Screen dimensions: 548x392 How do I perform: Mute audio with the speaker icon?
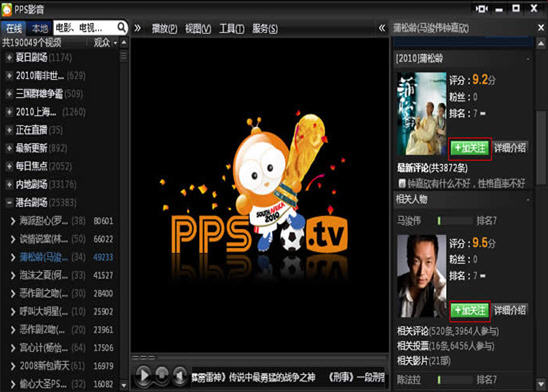click(x=180, y=376)
